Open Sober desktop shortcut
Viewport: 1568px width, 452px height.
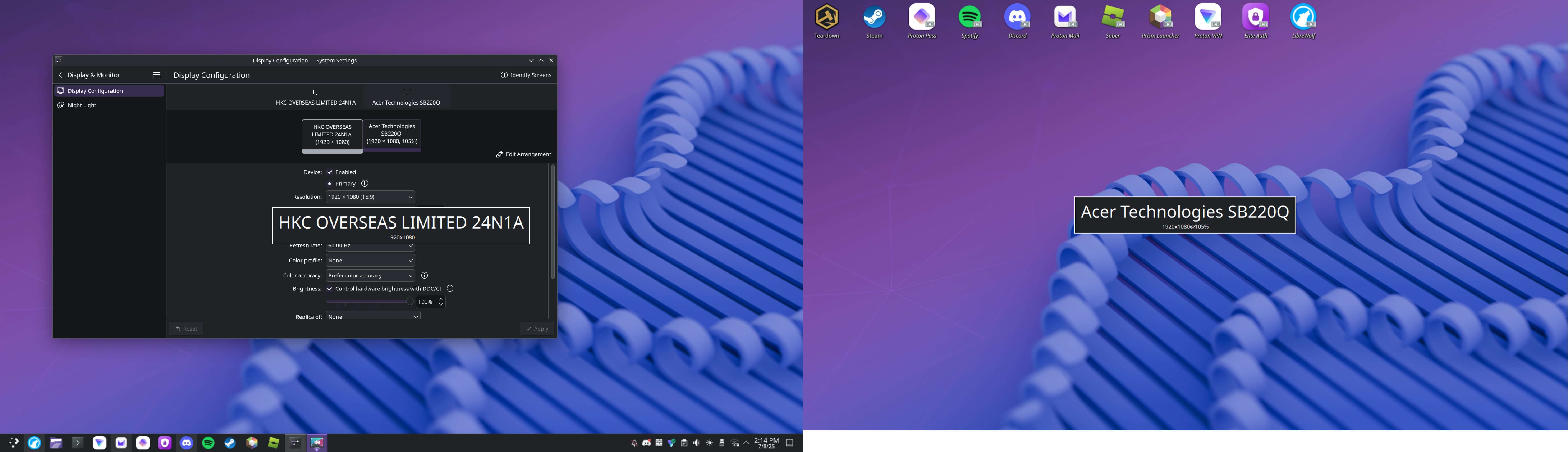[x=1113, y=21]
